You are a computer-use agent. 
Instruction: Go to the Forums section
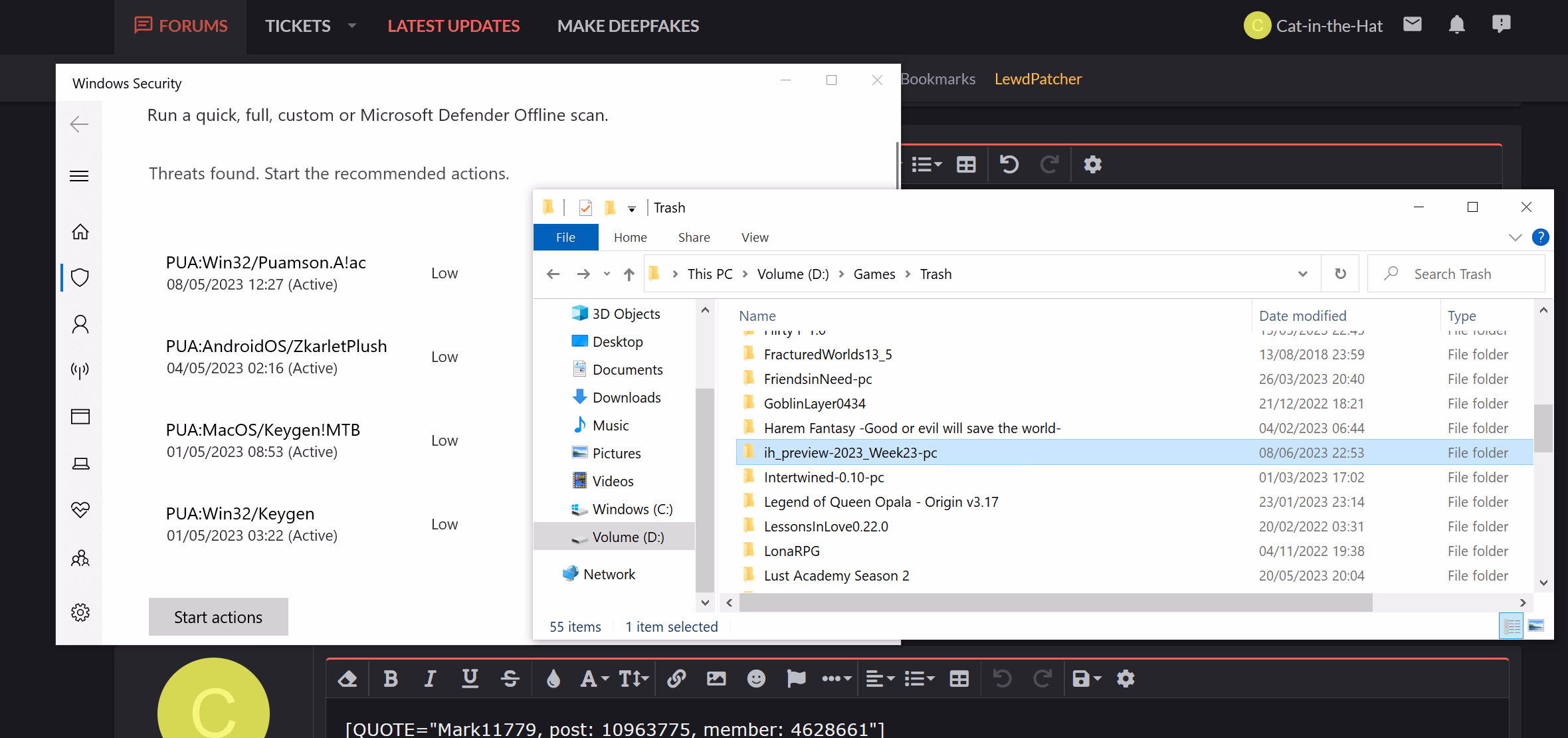(x=181, y=26)
